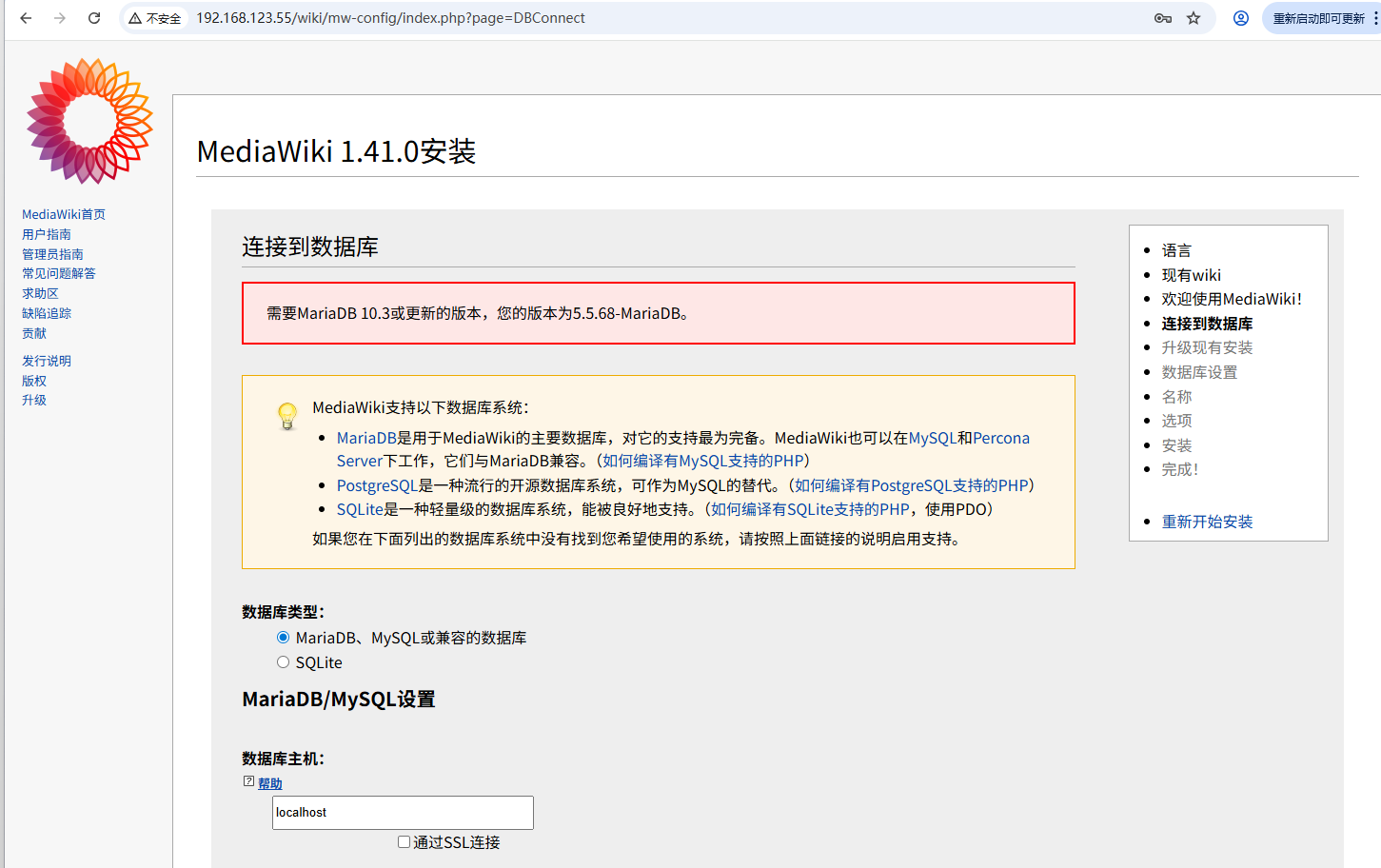Select the SQLite database radio option

point(283,662)
